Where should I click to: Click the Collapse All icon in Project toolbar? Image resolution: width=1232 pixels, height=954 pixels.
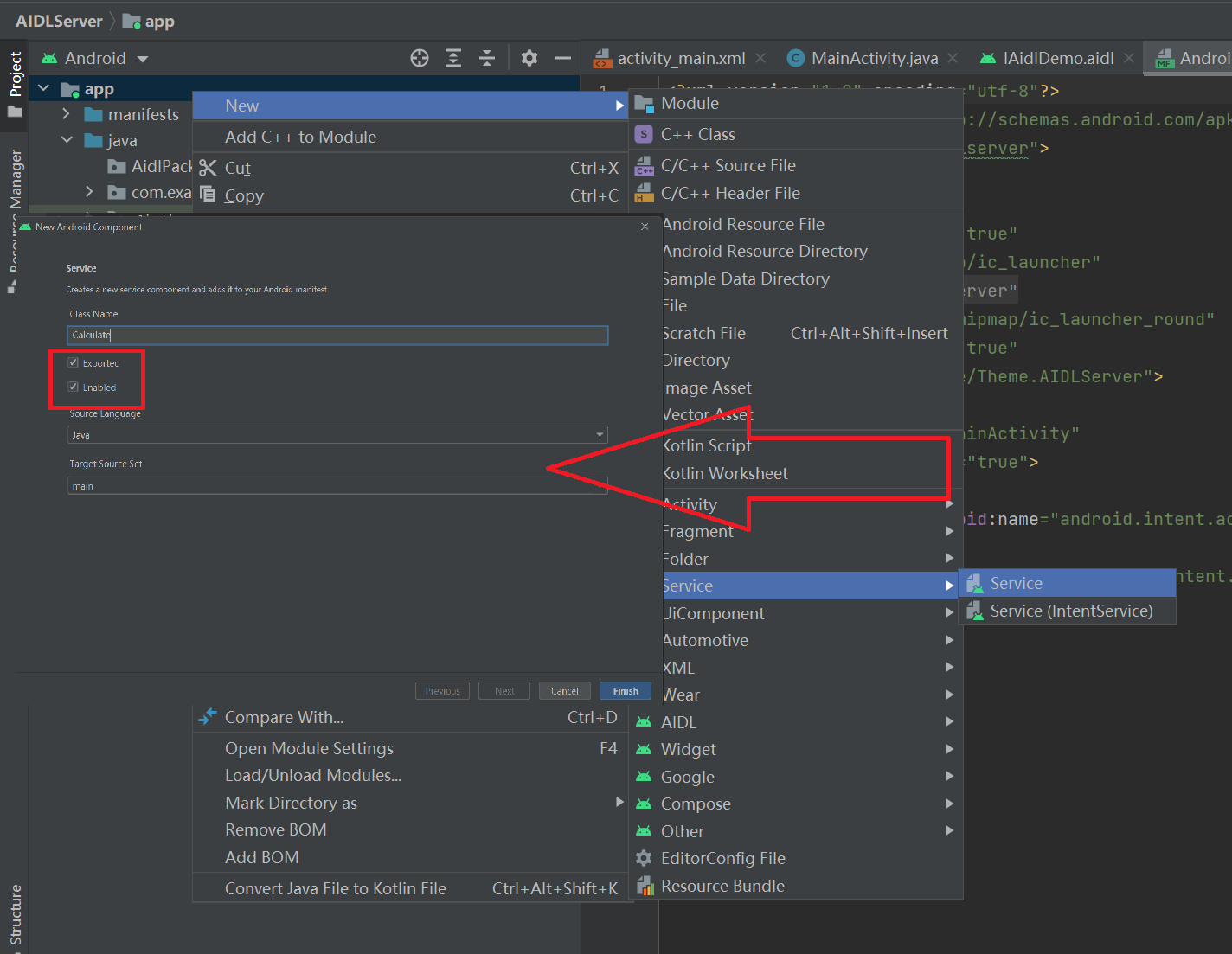click(487, 58)
